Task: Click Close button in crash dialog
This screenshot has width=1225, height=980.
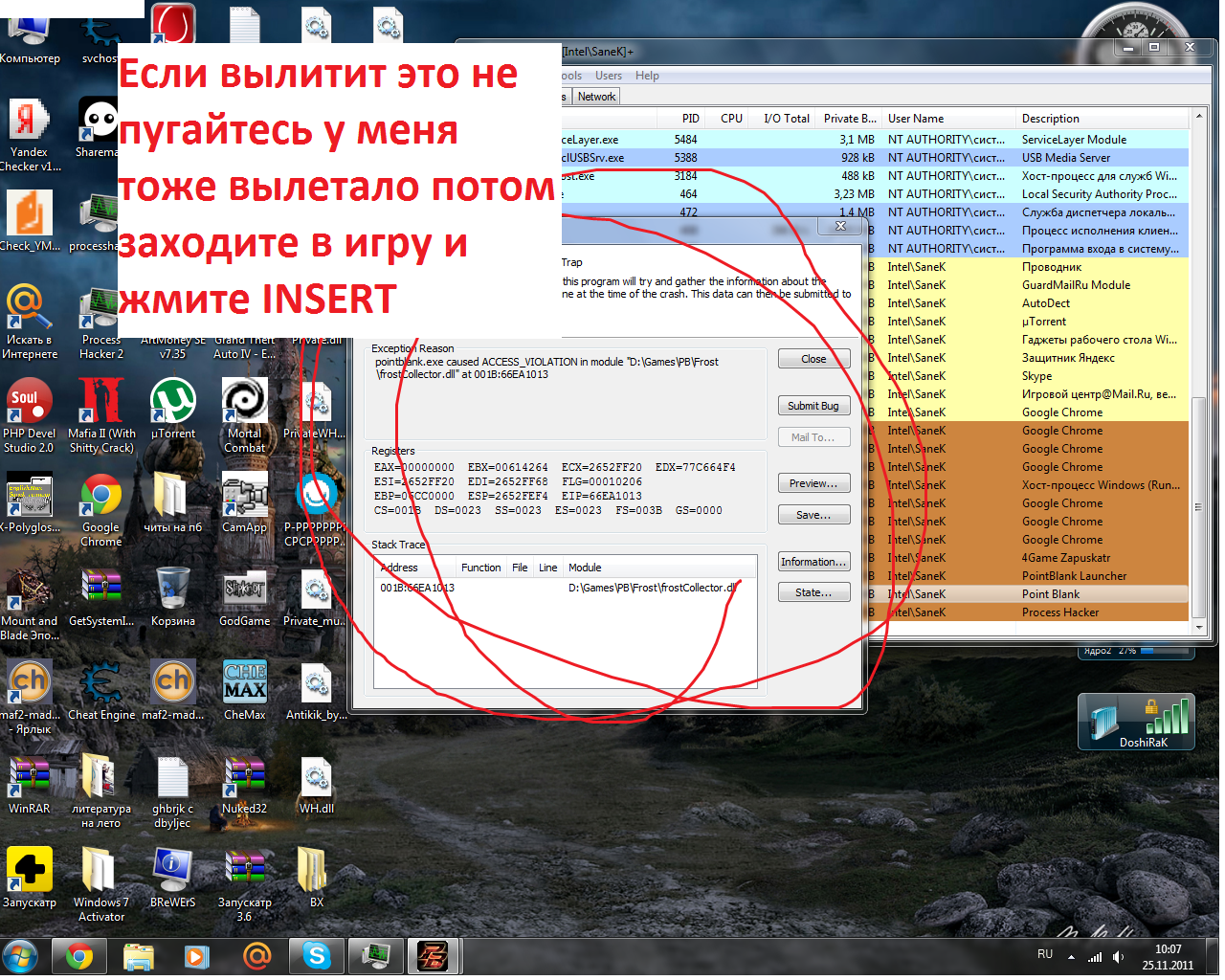Action: point(813,360)
